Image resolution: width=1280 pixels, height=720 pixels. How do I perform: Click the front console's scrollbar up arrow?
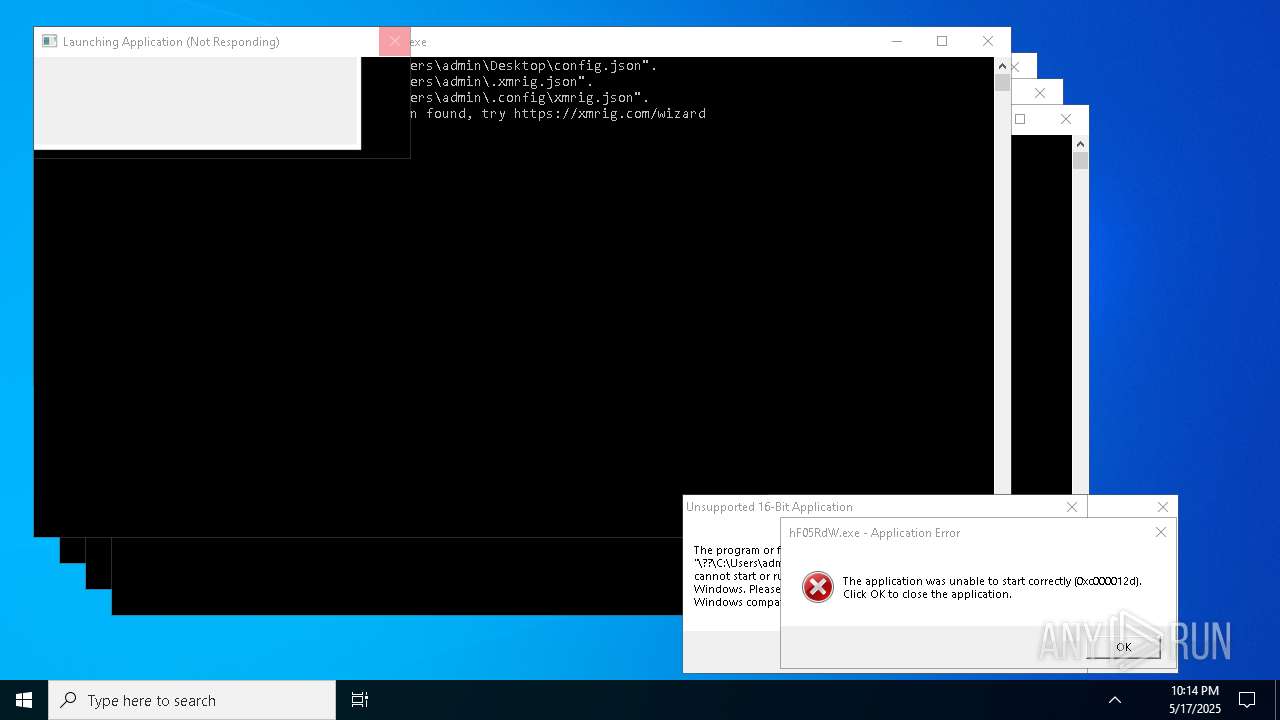coord(1002,66)
